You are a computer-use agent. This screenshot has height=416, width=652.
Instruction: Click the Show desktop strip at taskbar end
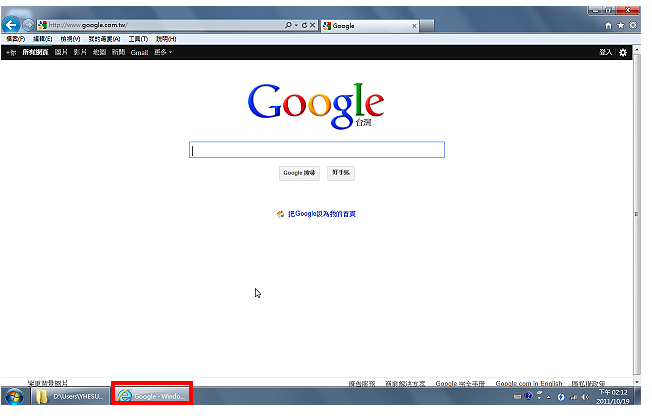(637, 396)
